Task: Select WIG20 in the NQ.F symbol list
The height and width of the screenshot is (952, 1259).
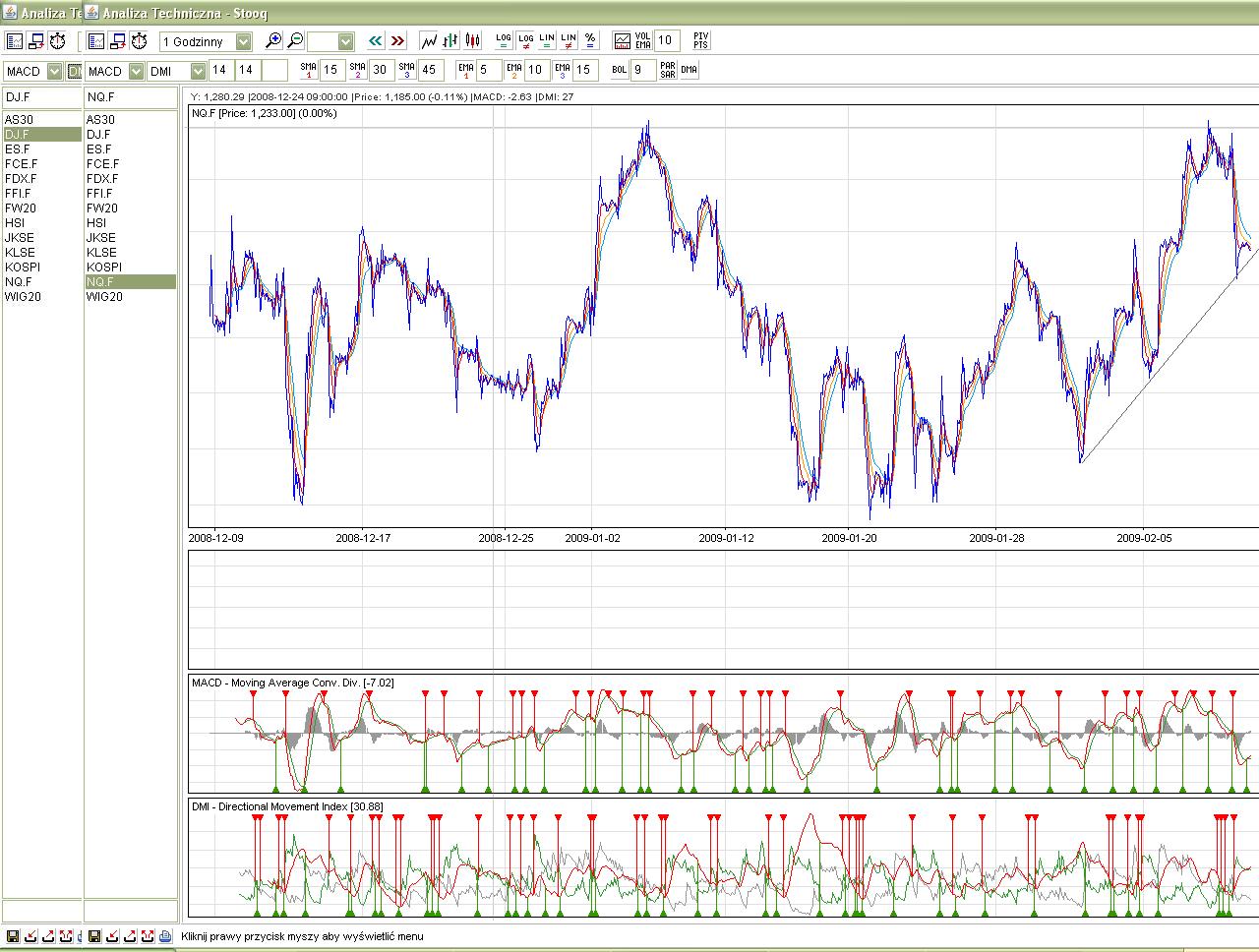Action: pos(104,297)
